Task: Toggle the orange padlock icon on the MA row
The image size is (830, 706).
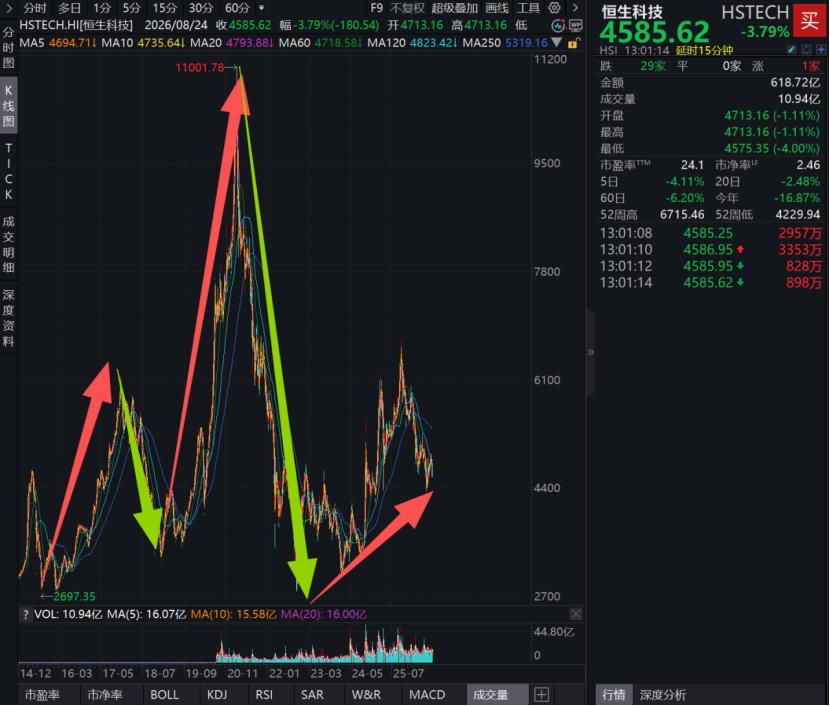Action: tap(574, 43)
